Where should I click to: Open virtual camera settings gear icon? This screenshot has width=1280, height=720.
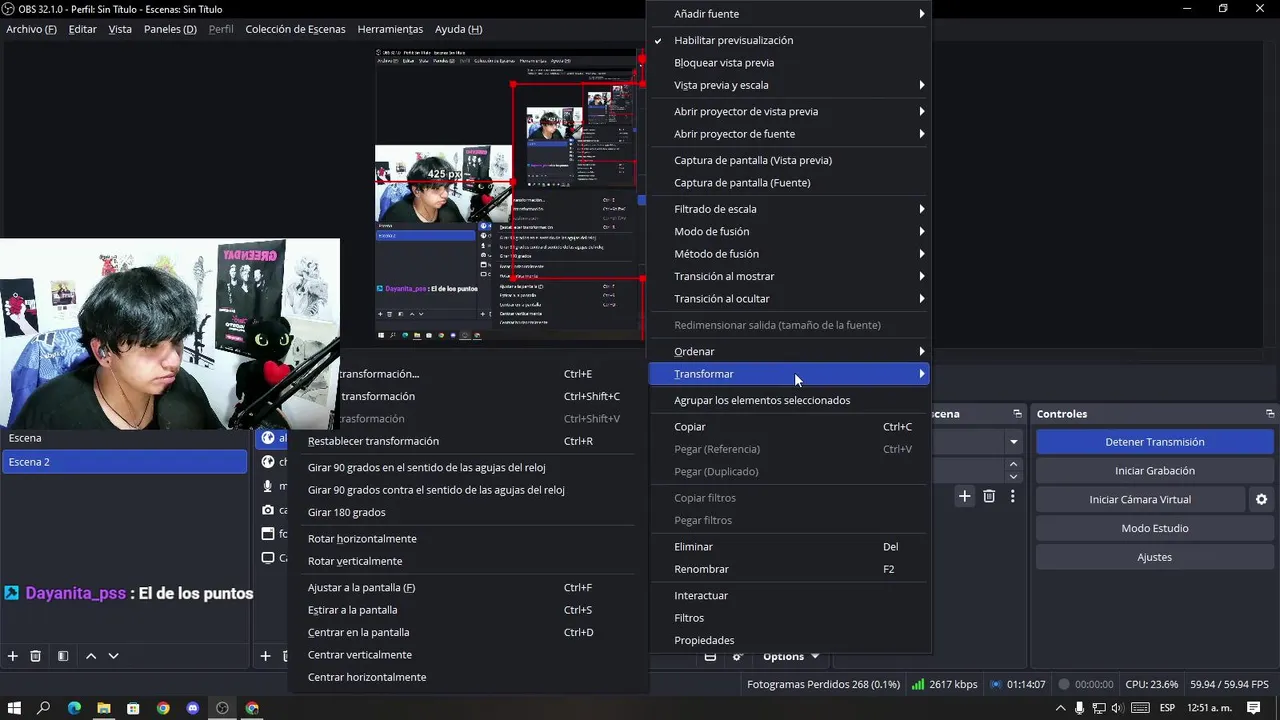click(1261, 499)
